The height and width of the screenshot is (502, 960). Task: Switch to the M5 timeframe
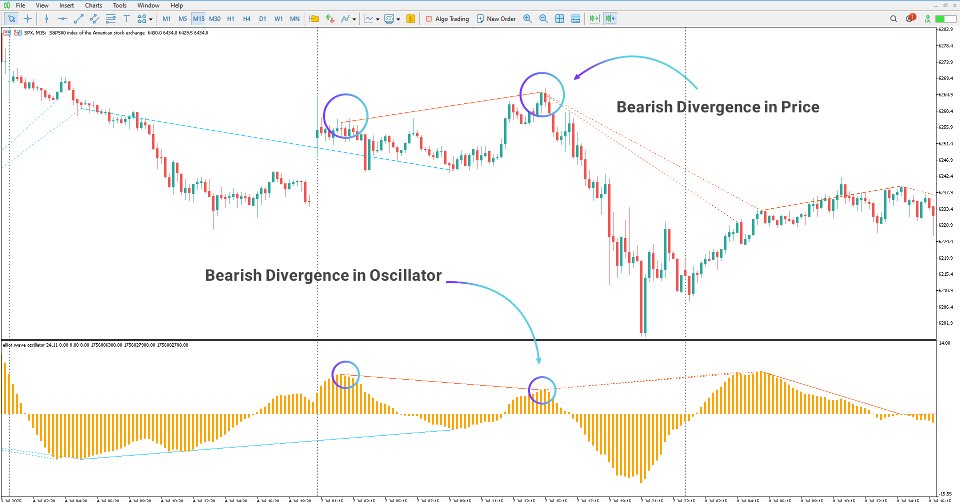(x=182, y=19)
